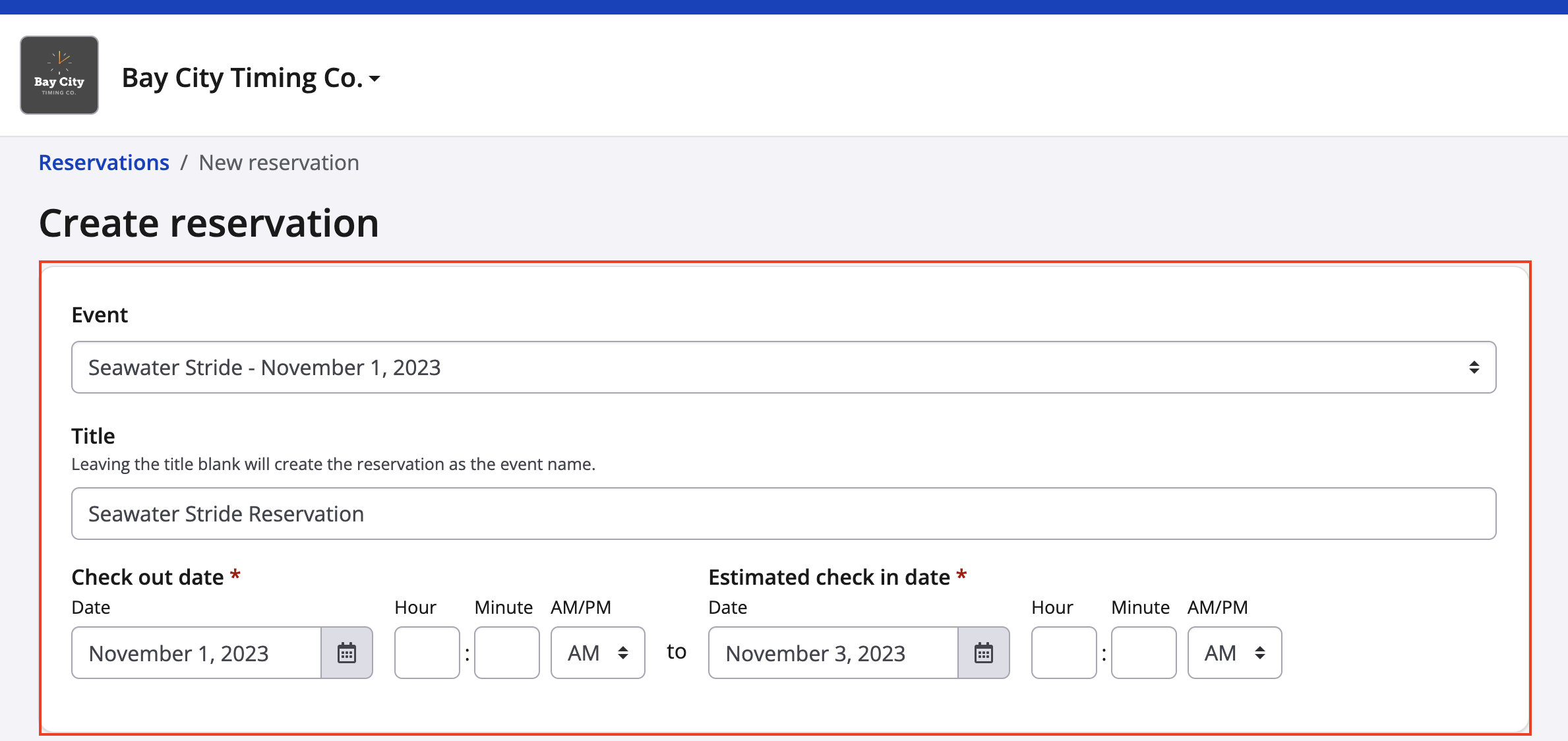Open the estimated check in calendar icon

click(x=984, y=653)
